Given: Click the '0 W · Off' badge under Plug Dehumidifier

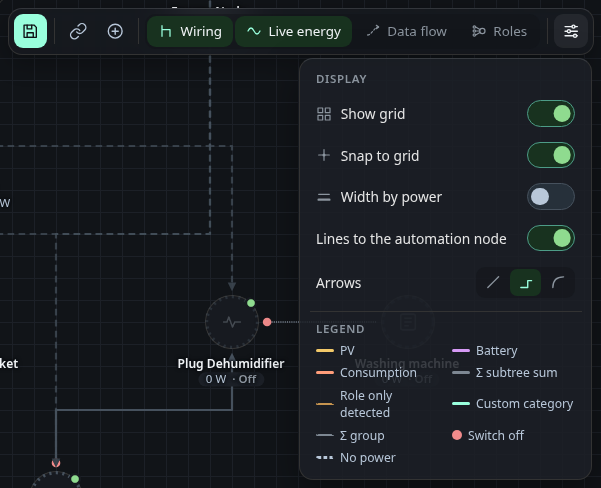Looking at the screenshot, I should [x=231, y=379].
